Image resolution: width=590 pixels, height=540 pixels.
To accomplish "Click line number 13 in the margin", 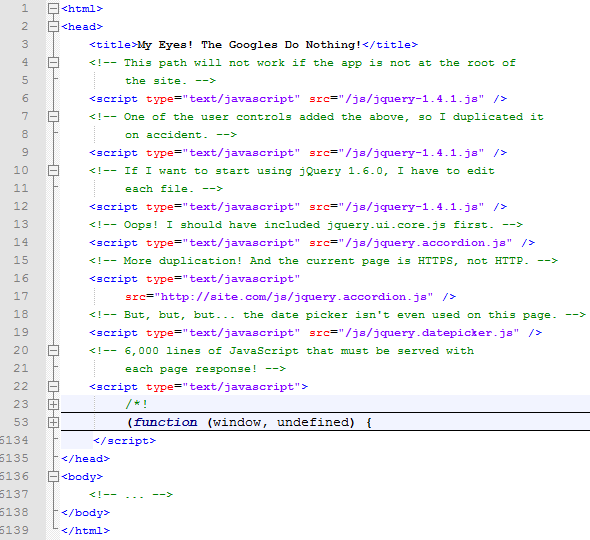I will [21, 224].
